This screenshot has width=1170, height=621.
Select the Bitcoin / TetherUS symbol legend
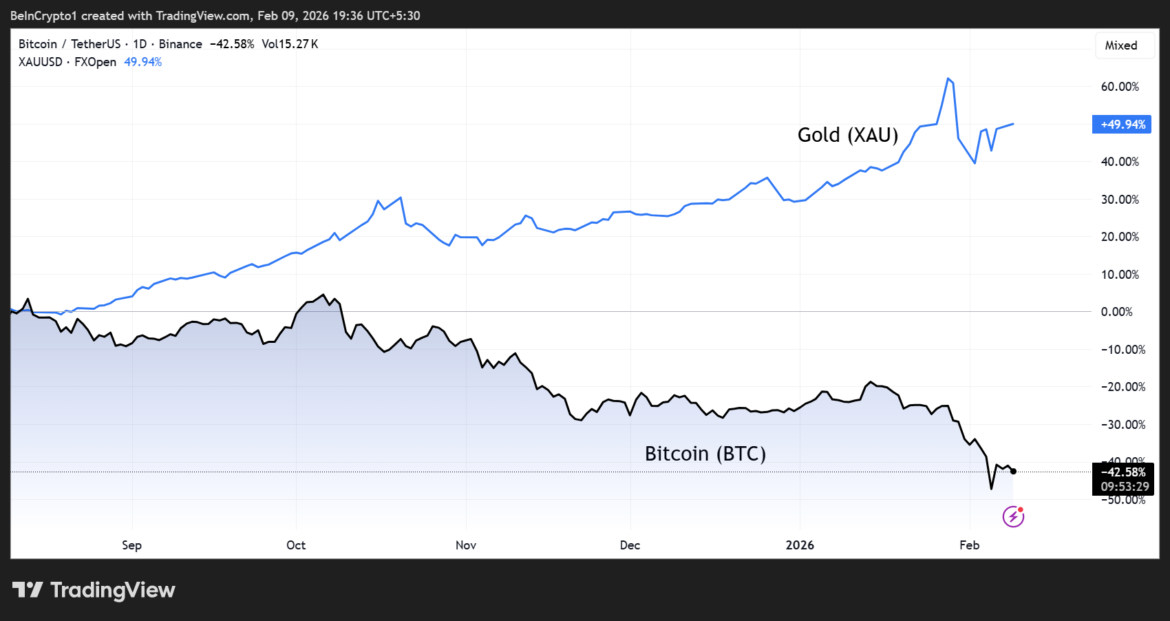[x=70, y=43]
